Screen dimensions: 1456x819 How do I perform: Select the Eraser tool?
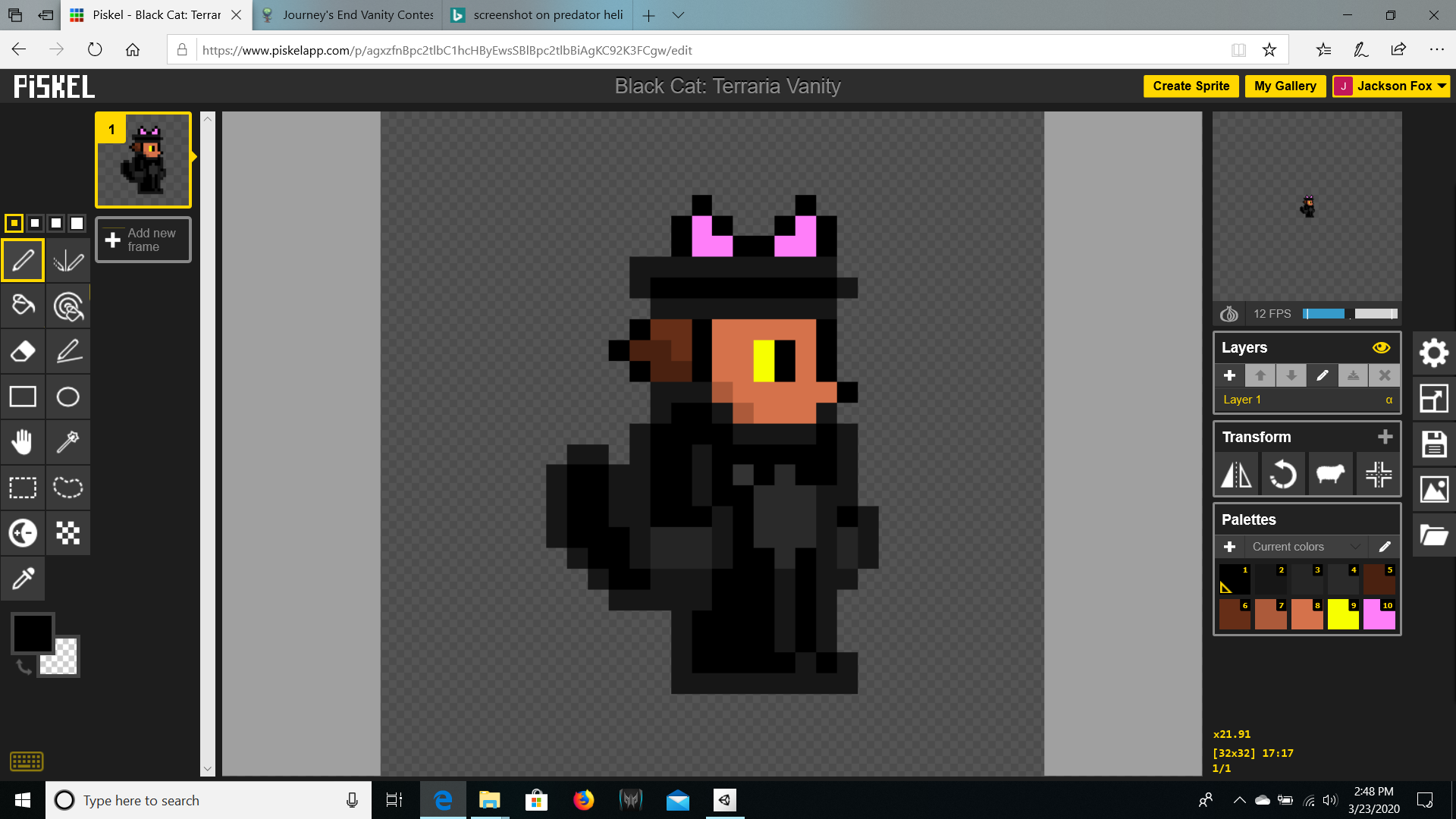coord(23,352)
